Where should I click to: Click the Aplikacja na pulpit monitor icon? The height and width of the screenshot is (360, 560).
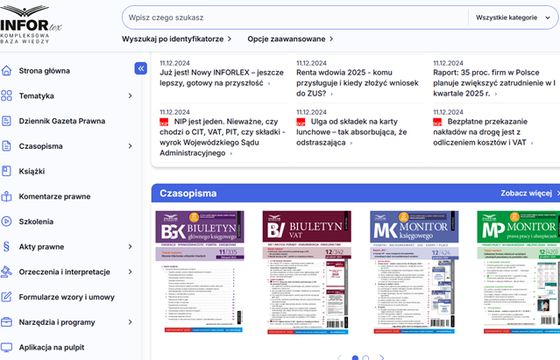(x=6, y=347)
